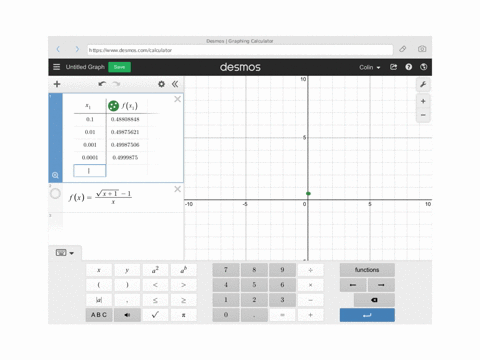Click the blue enter key
This screenshot has width=480, height=360.
click(367, 315)
